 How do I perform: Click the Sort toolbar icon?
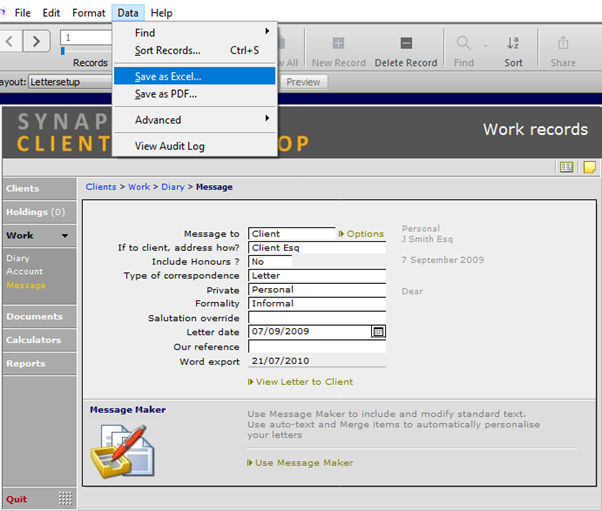513,43
